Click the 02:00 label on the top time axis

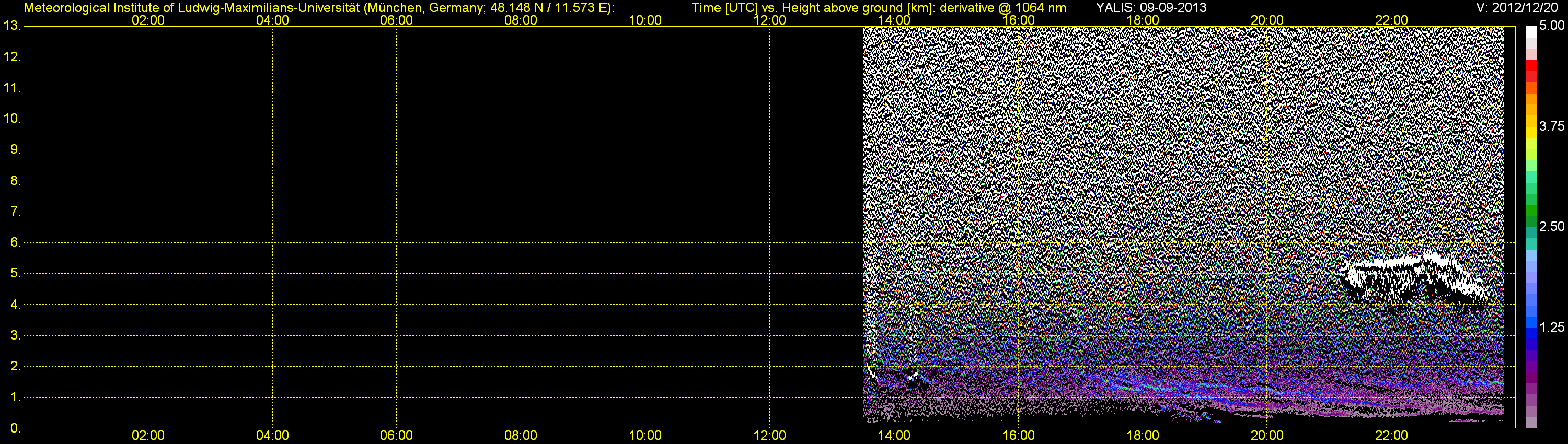click(x=148, y=20)
